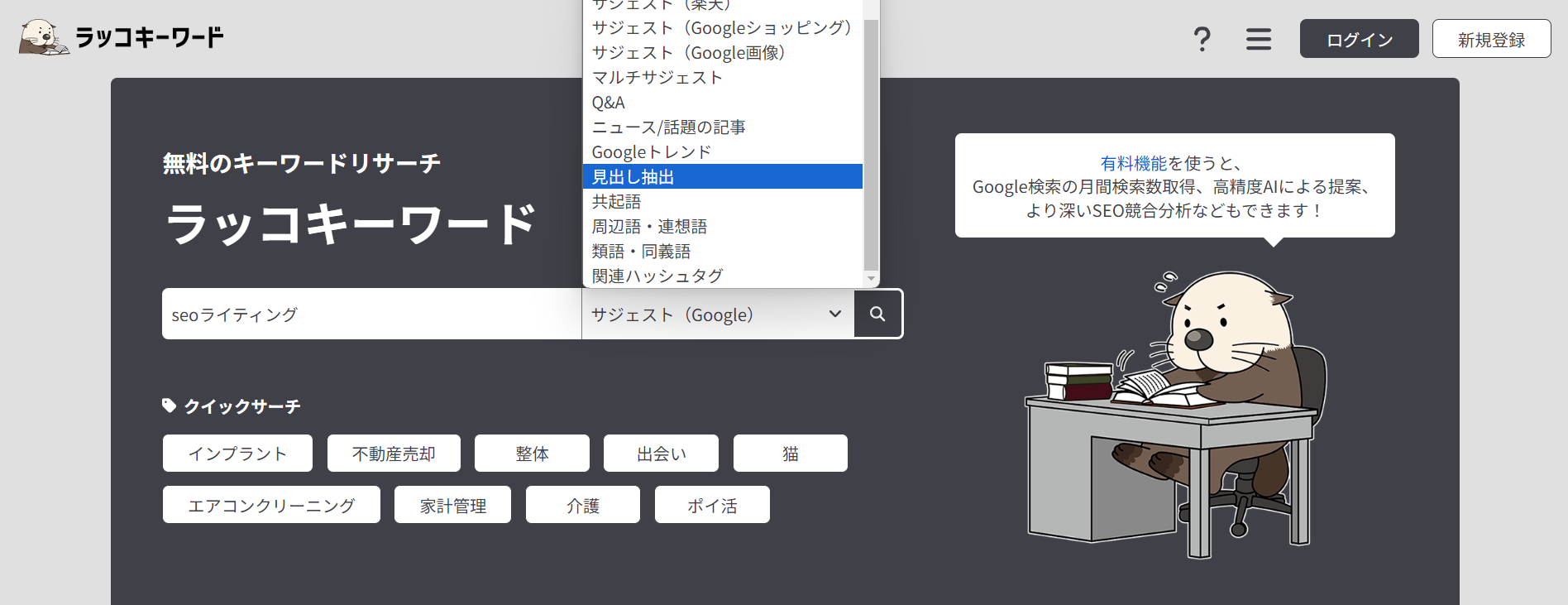The image size is (1568, 605).
Task: Select サジェスト（Googleショッピング） option
Action: tap(723, 28)
